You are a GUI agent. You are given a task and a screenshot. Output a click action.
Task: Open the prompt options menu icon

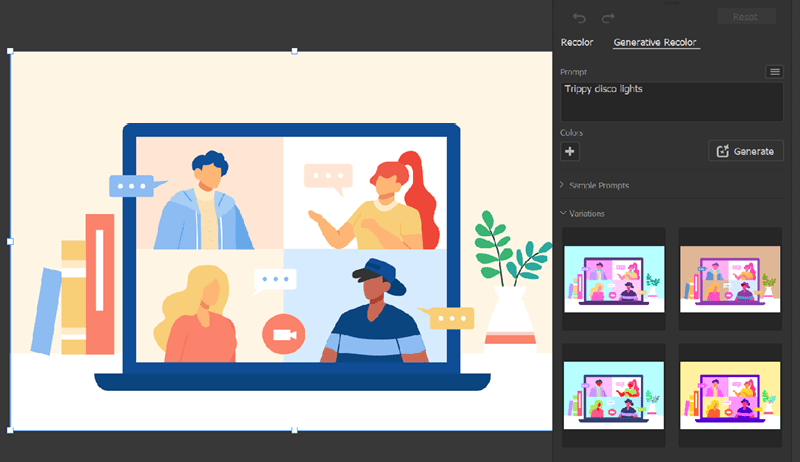(x=774, y=72)
